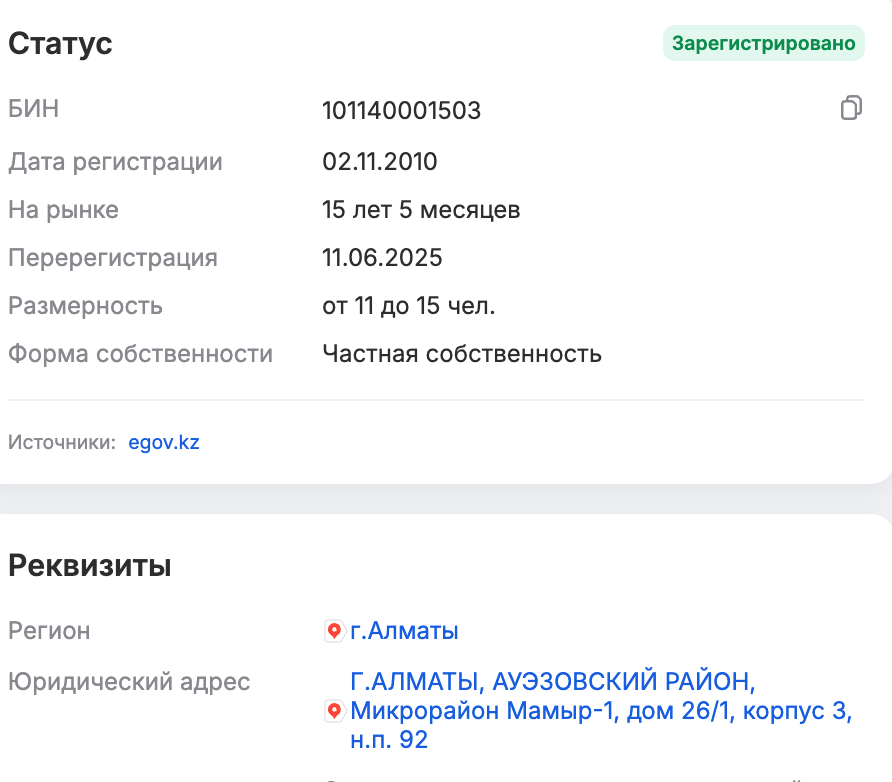Click the map pin beside the legal address

tap(334, 712)
